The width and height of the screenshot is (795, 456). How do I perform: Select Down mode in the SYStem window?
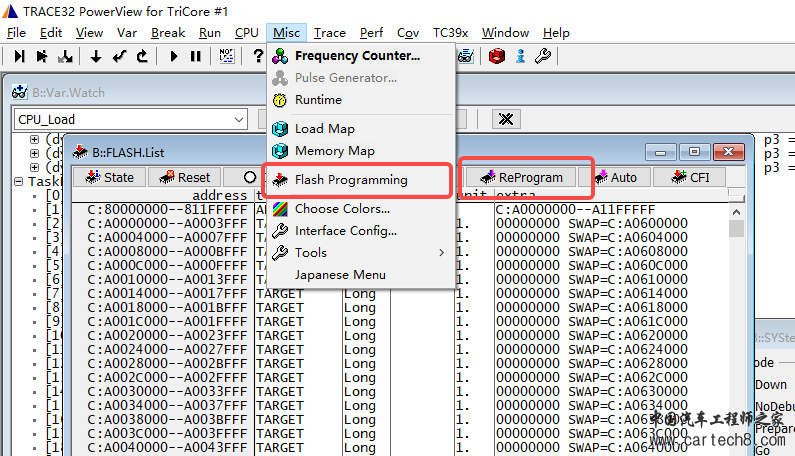(x=771, y=384)
